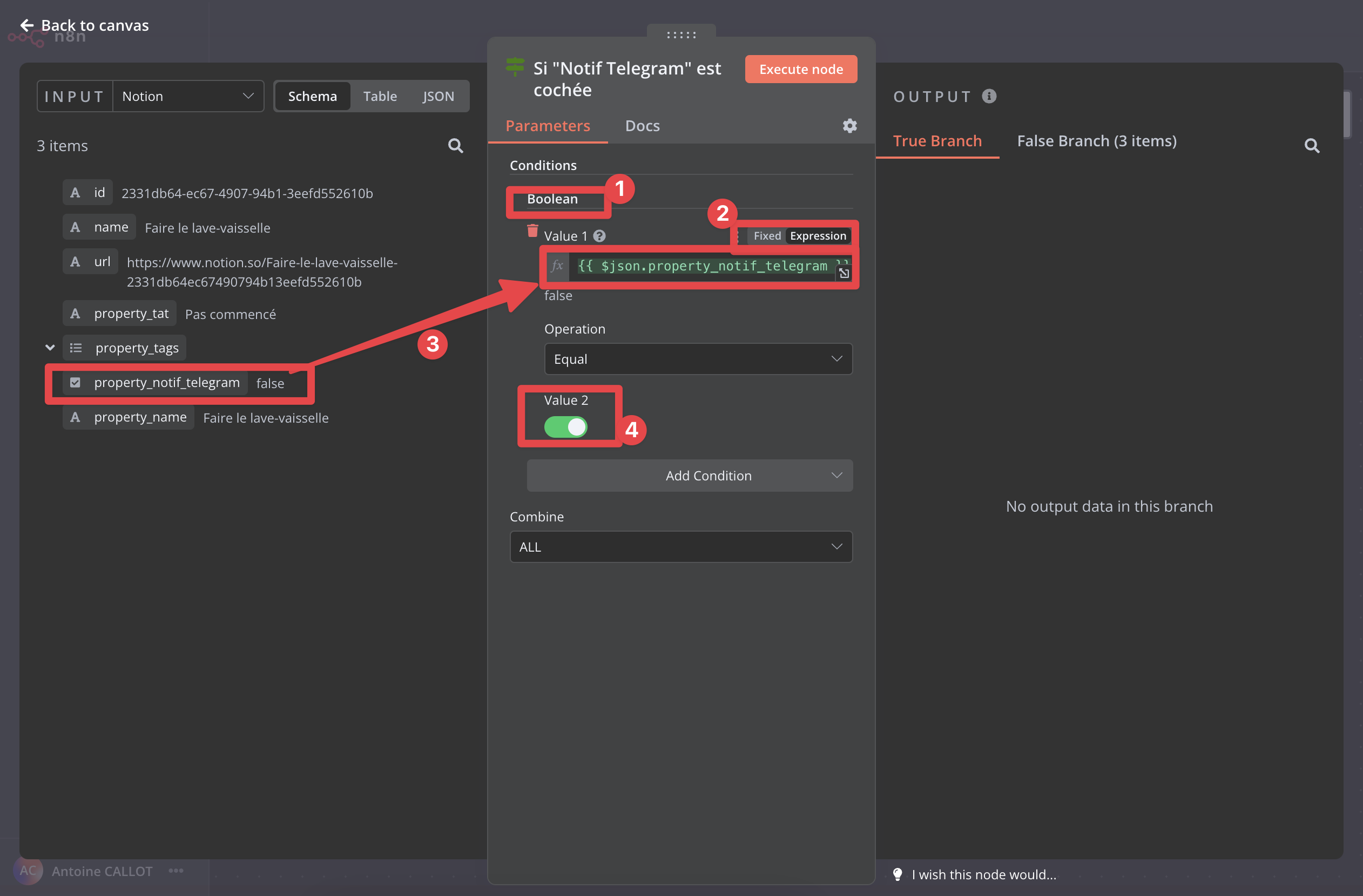Click the input panel search icon
This screenshot has width=1363, height=896.
click(455, 146)
